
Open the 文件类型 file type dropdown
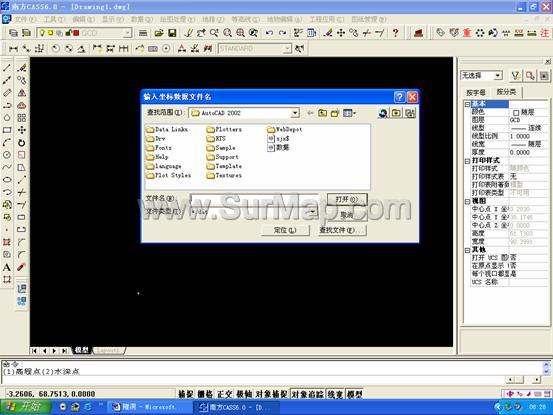(x=312, y=212)
